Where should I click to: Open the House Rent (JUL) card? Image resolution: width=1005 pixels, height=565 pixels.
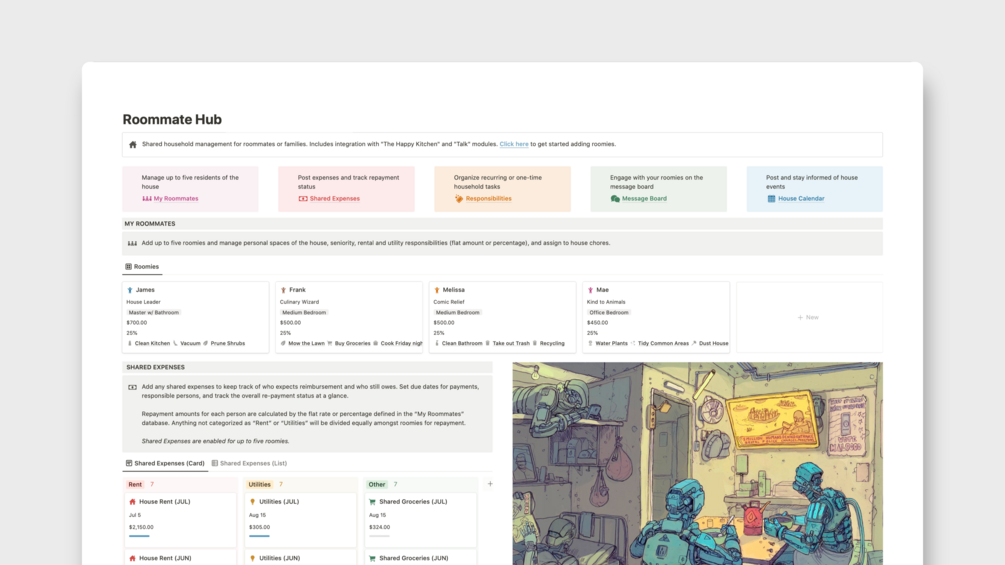(180, 520)
